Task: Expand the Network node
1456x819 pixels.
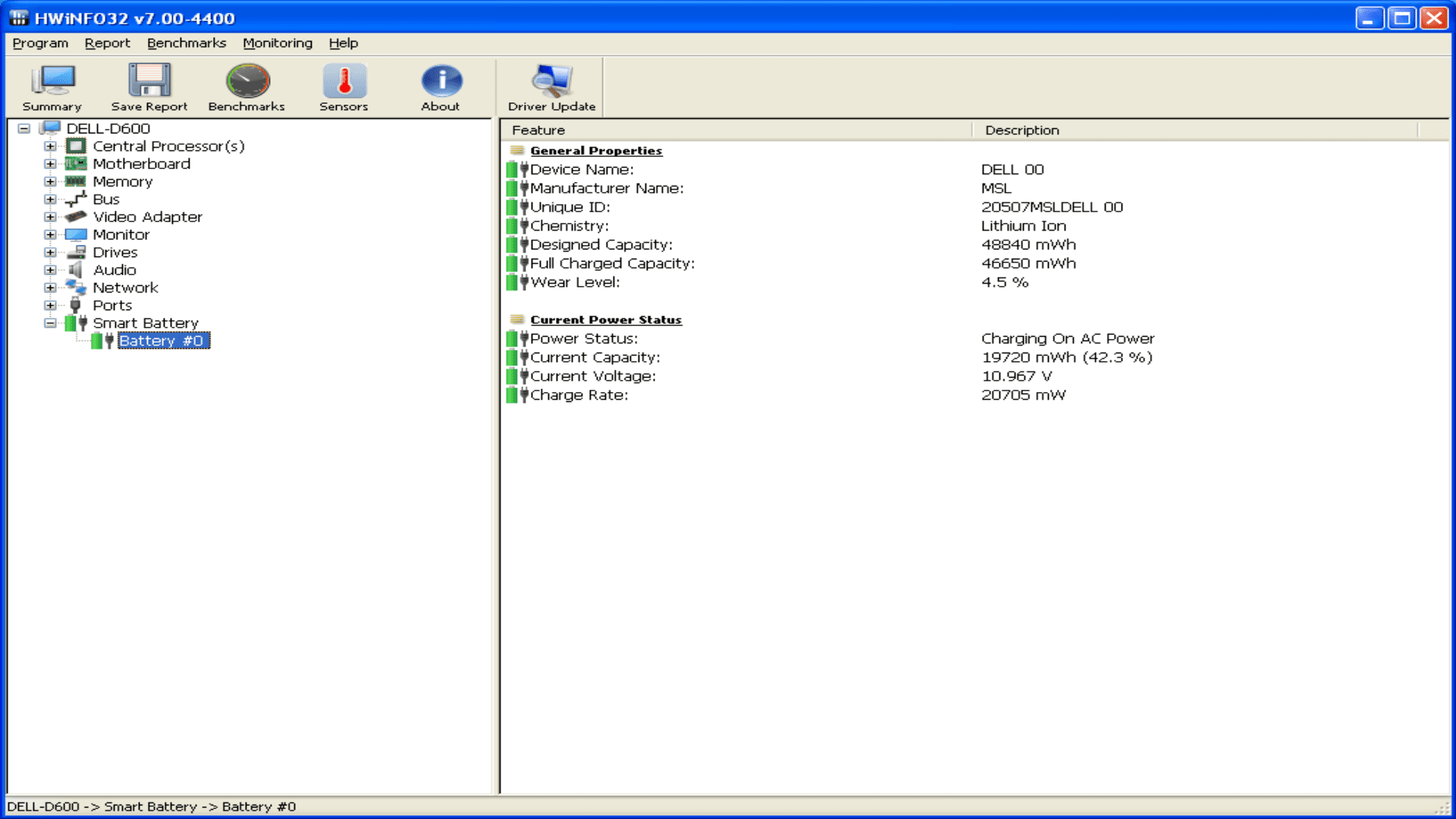Action: [50, 287]
